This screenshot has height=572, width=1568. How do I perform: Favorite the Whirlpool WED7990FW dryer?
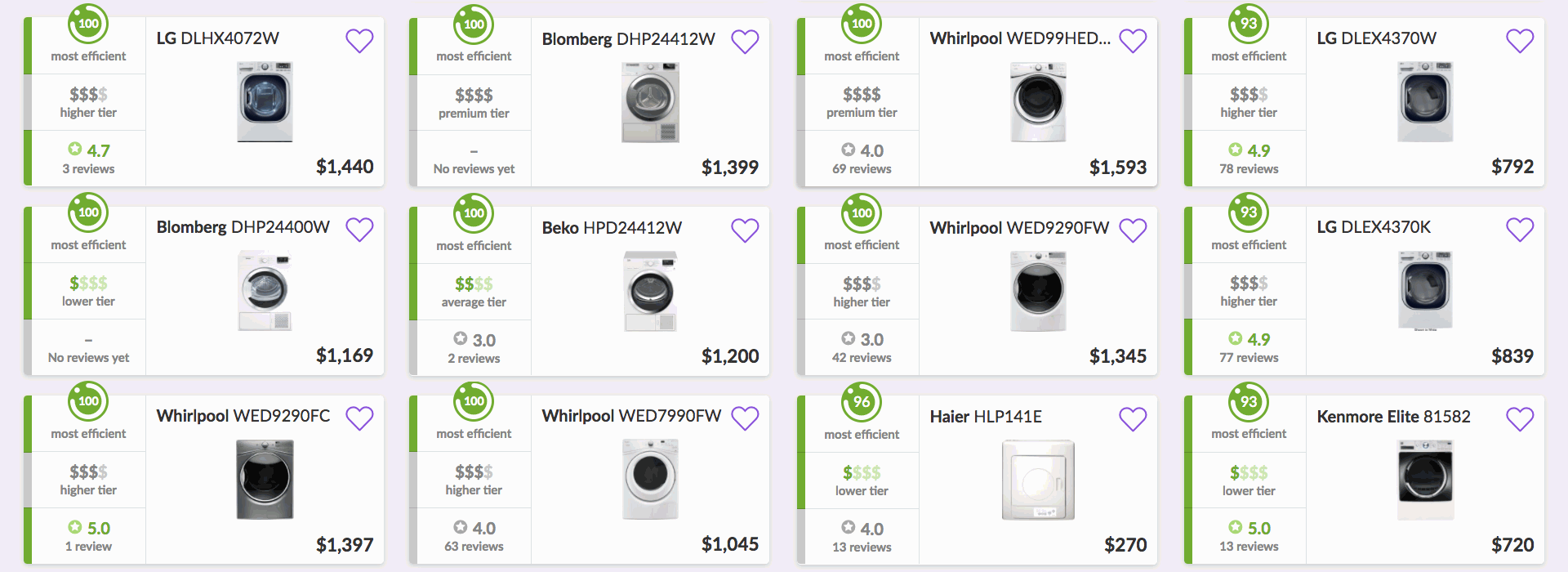tap(745, 418)
